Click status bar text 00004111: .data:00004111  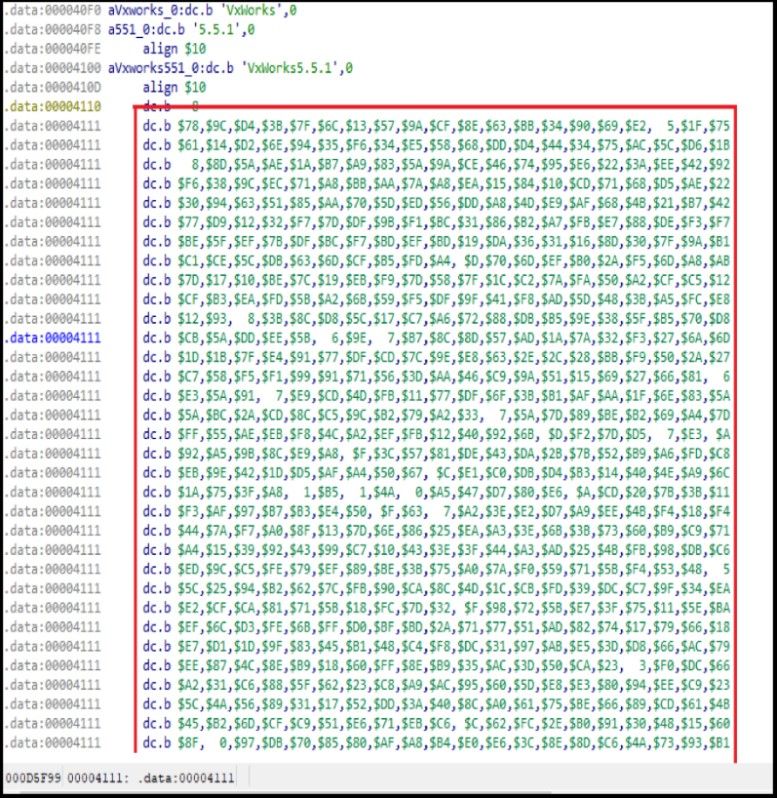coord(151,778)
